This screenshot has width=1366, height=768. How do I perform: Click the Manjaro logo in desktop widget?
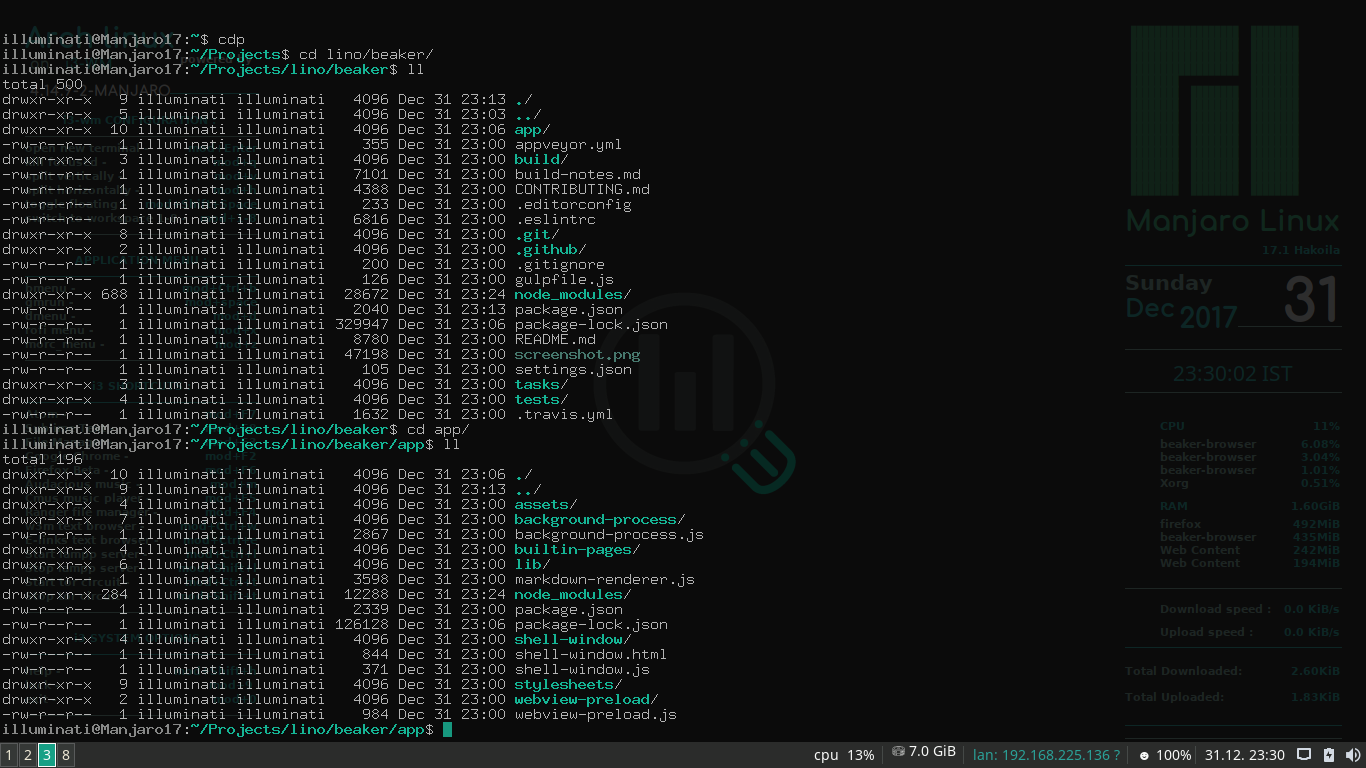coord(1214,110)
